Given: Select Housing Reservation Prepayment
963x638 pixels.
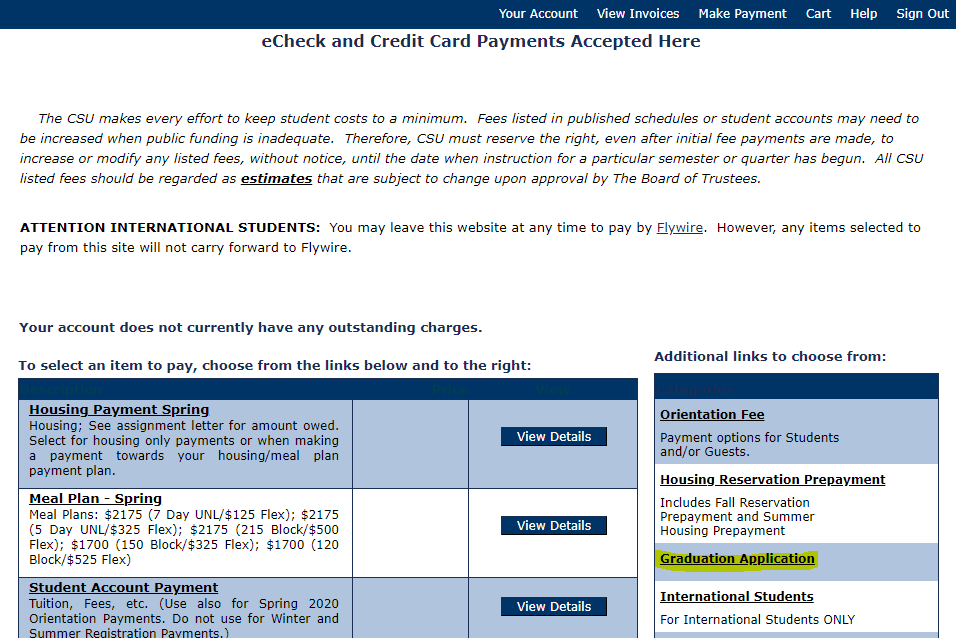Looking at the screenshot, I should (x=772, y=479).
